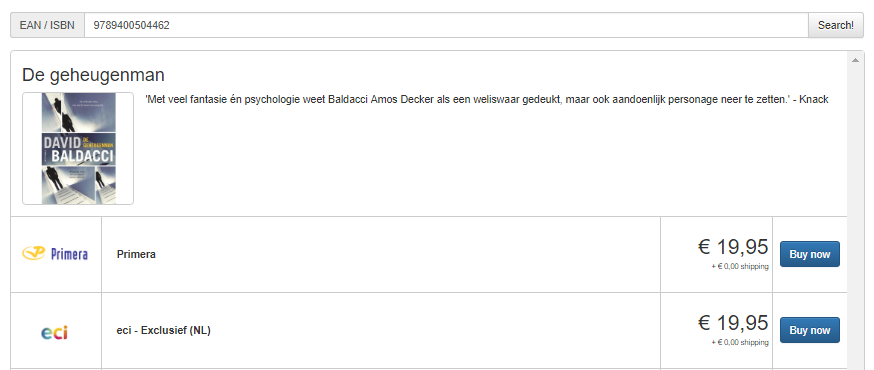Click the eci logo icon
The width and height of the screenshot is (874, 370).
(x=55, y=333)
